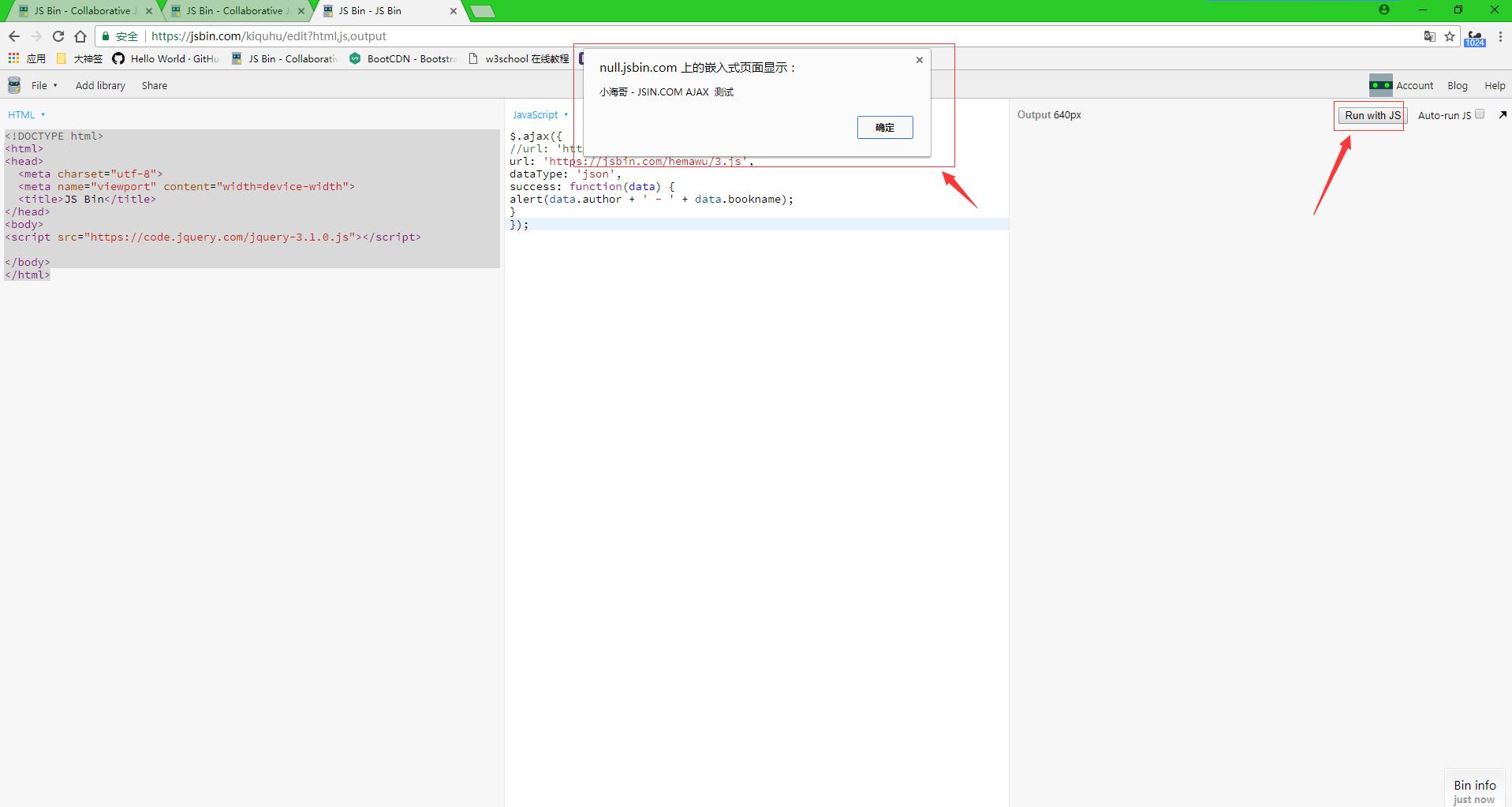Click the meta viewport line in HTML

click(187, 186)
